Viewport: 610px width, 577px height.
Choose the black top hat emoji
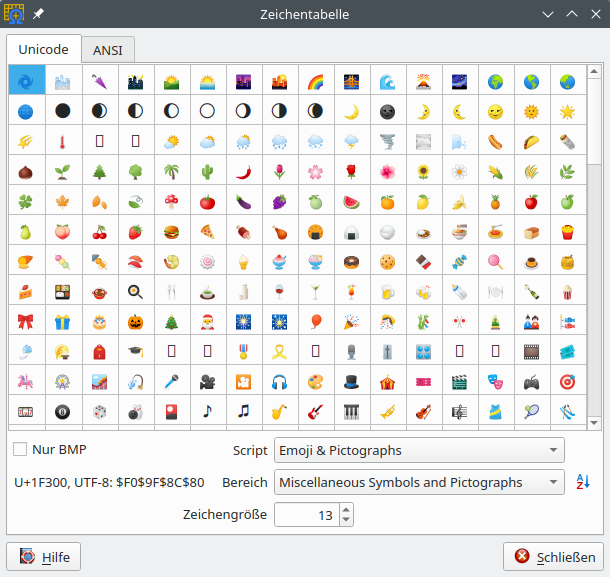point(351,381)
